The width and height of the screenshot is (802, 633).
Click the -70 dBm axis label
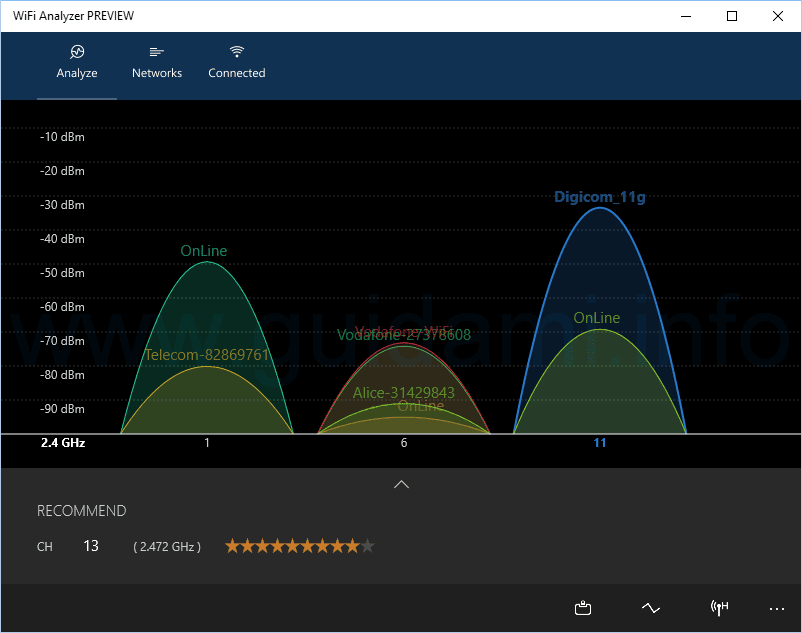point(62,341)
